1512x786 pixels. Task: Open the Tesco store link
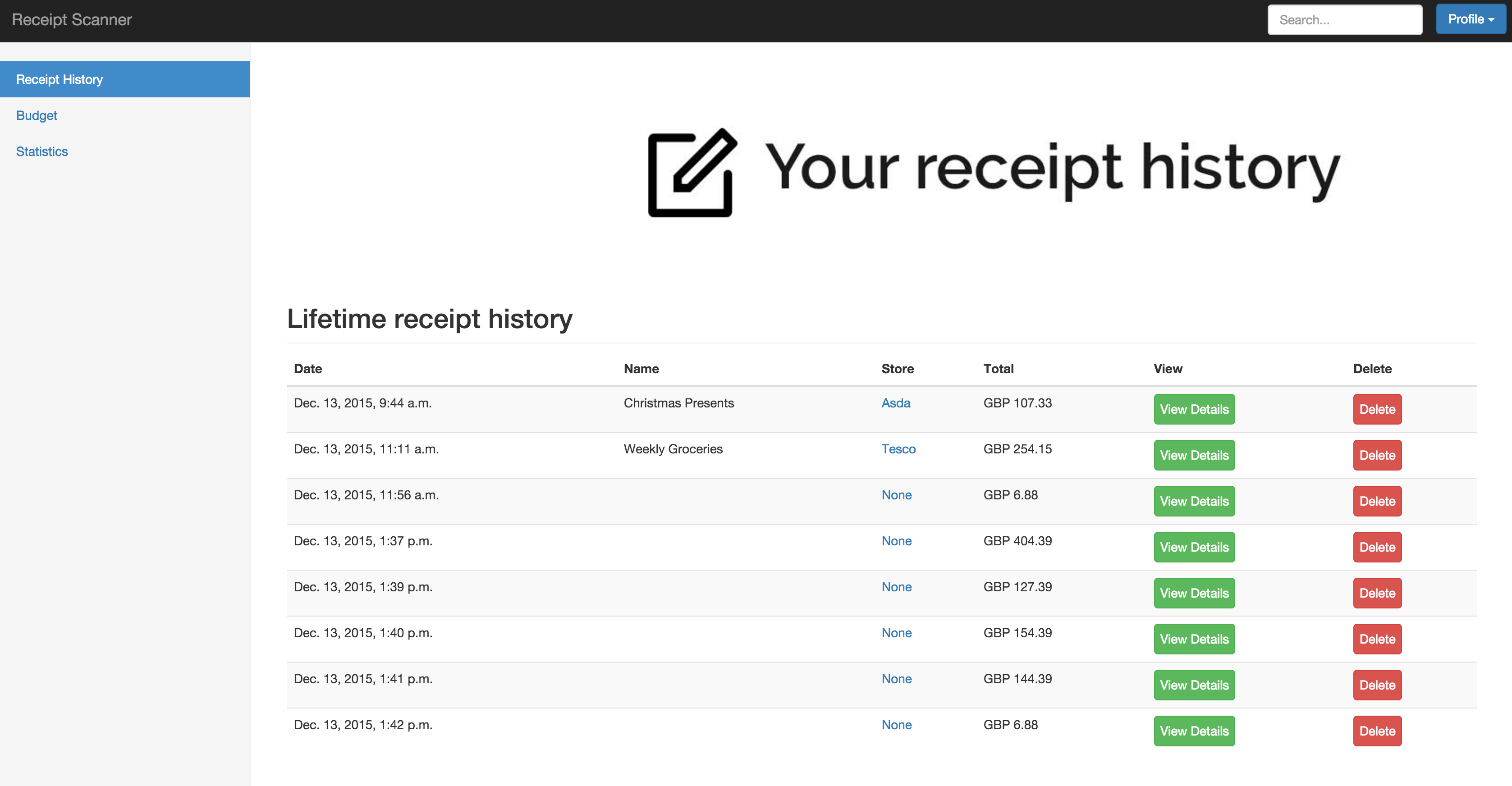coord(898,449)
